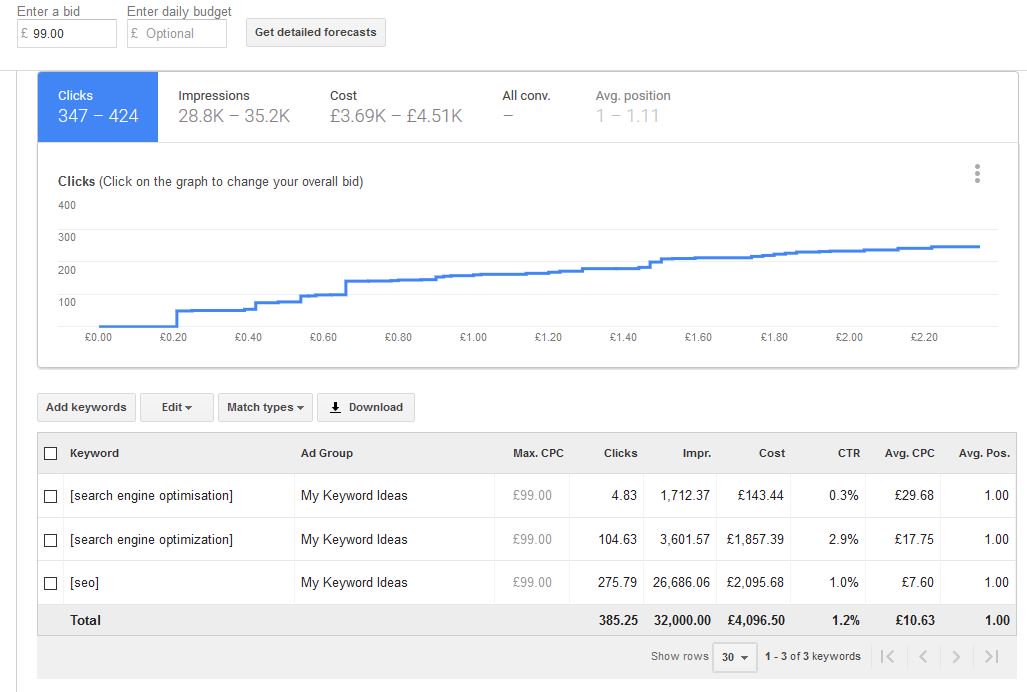Click the total clicks value 385.25
Image resolution: width=1027 pixels, height=692 pixels.
(618, 620)
